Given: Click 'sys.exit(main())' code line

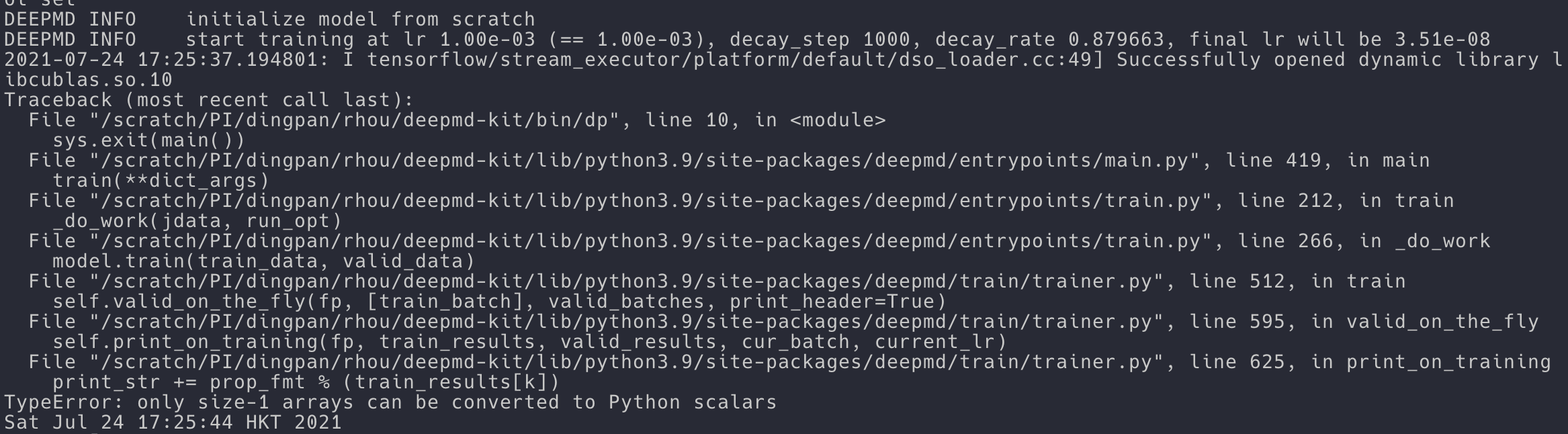Looking at the screenshot, I should tap(149, 140).
